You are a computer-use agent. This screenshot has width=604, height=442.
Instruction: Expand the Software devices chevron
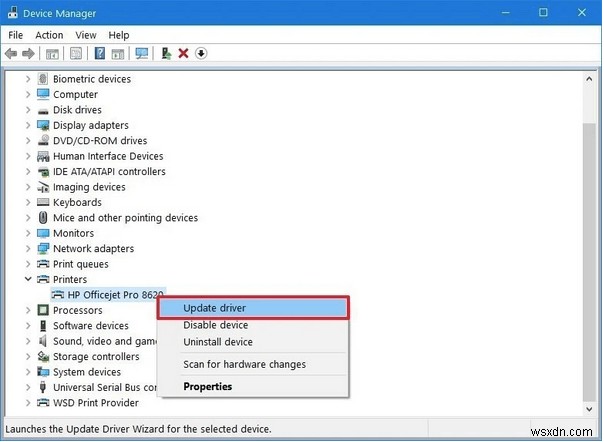[x=28, y=325]
